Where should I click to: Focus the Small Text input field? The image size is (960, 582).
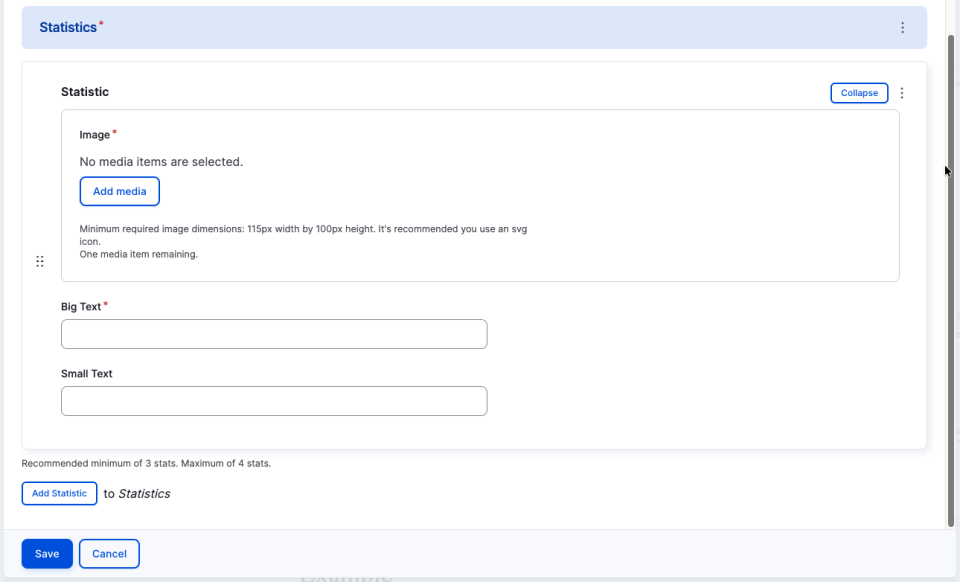(x=274, y=401)
